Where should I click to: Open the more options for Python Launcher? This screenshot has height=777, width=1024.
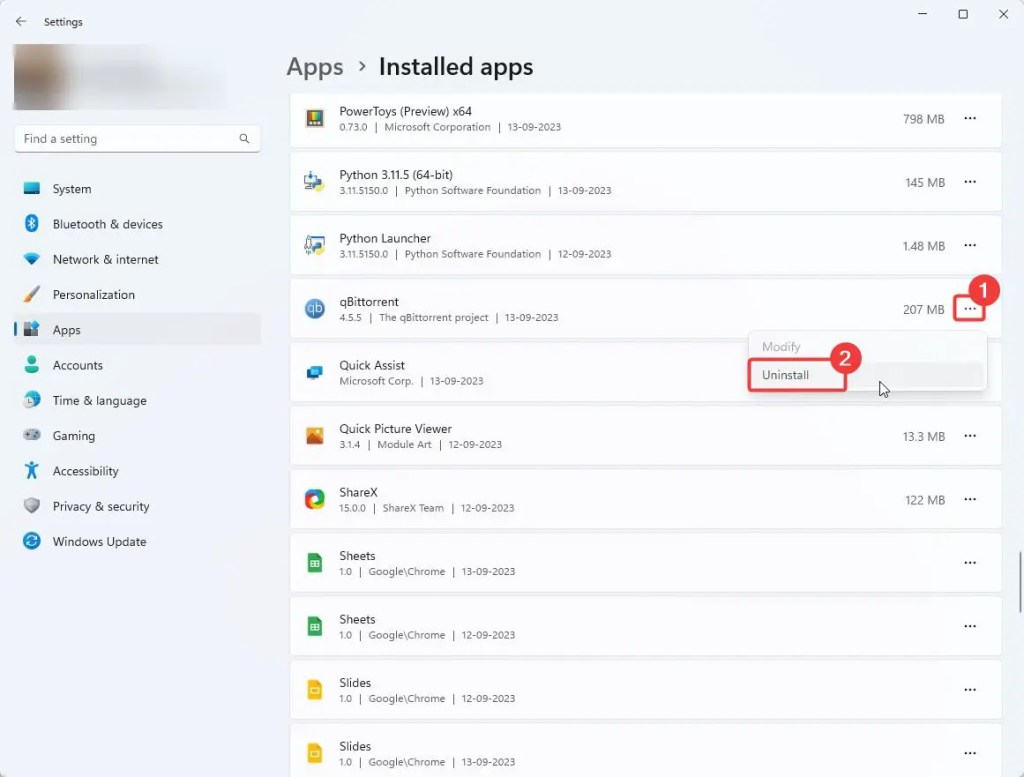(970, 245)
